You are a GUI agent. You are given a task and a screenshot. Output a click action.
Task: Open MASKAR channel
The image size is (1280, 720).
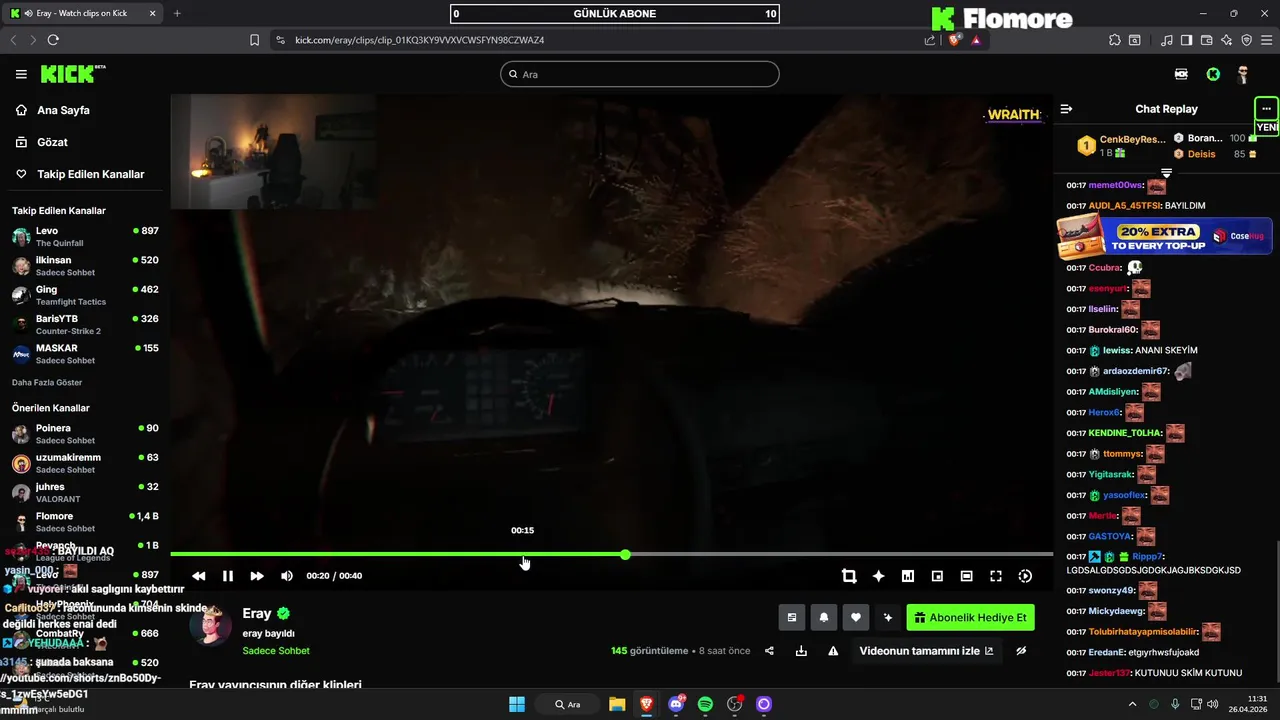(85, 354)
